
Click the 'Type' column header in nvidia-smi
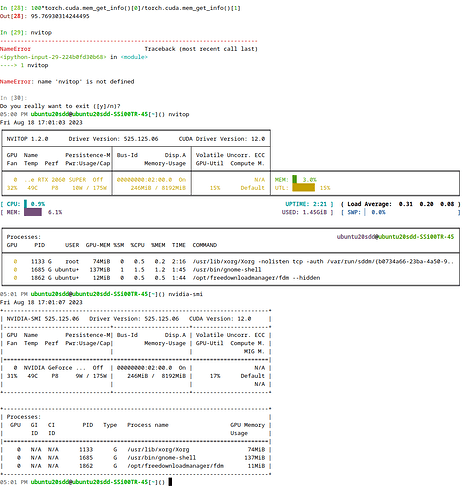(x=110, y=425)
